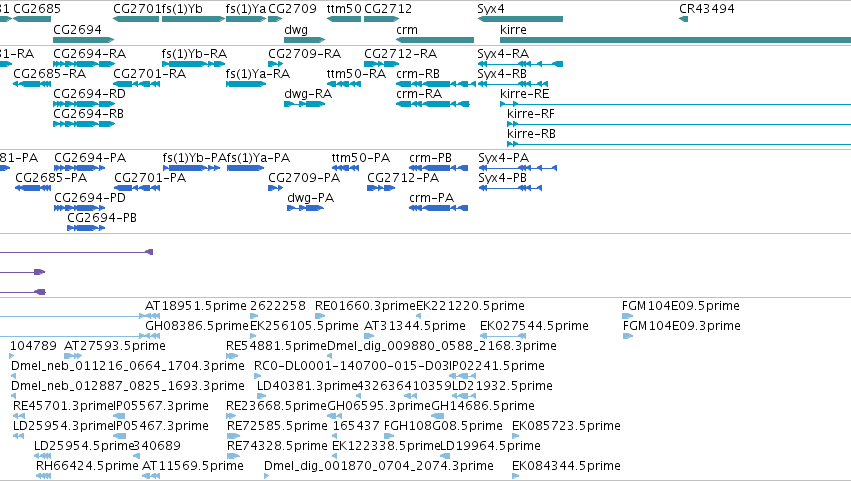The width and height of the screenshot is (851, 481).
Task: Select the CG2712 gene label
Action: click(388, 9)
